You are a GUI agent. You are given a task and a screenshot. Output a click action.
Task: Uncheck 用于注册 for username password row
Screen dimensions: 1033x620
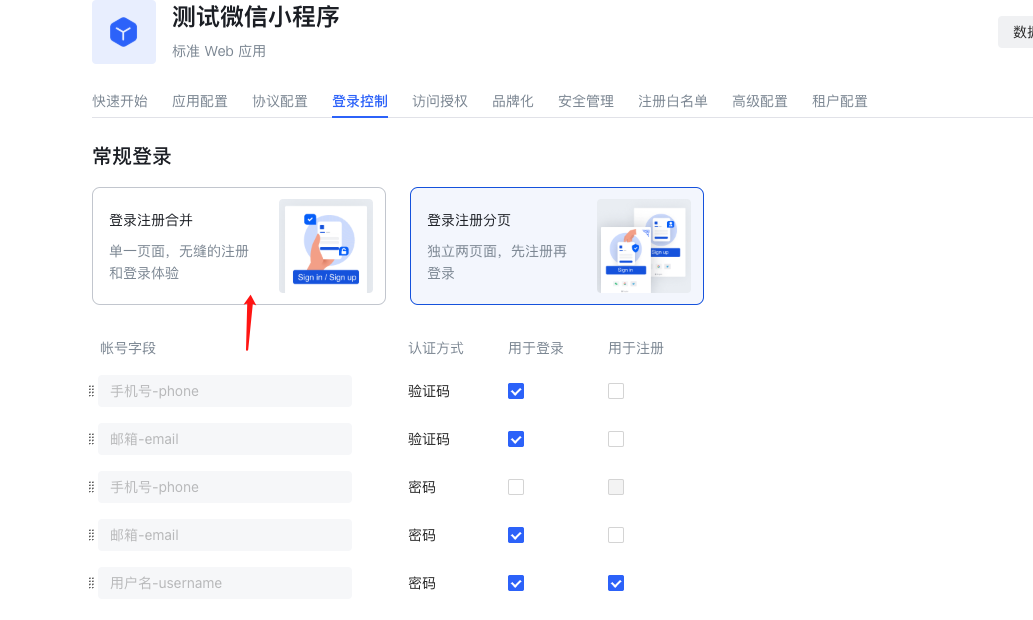(x=616, y=583)
